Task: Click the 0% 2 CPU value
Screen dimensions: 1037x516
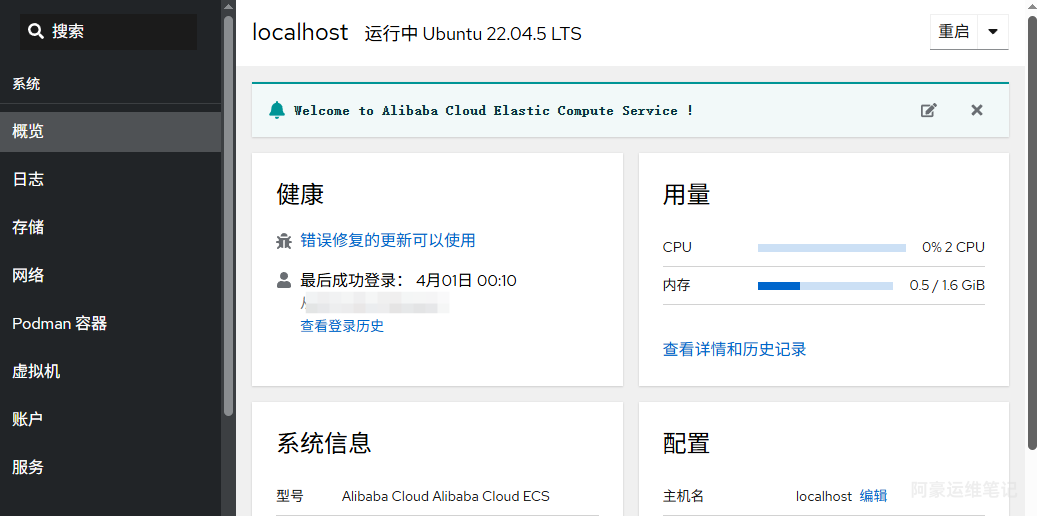Action: 953,247
